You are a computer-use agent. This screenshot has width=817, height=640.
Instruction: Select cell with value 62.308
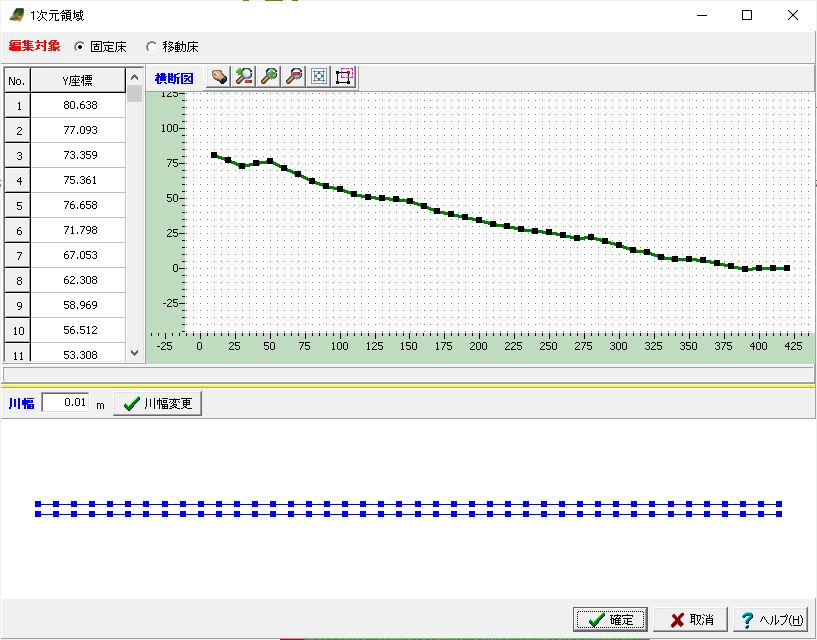coord(78,280)
